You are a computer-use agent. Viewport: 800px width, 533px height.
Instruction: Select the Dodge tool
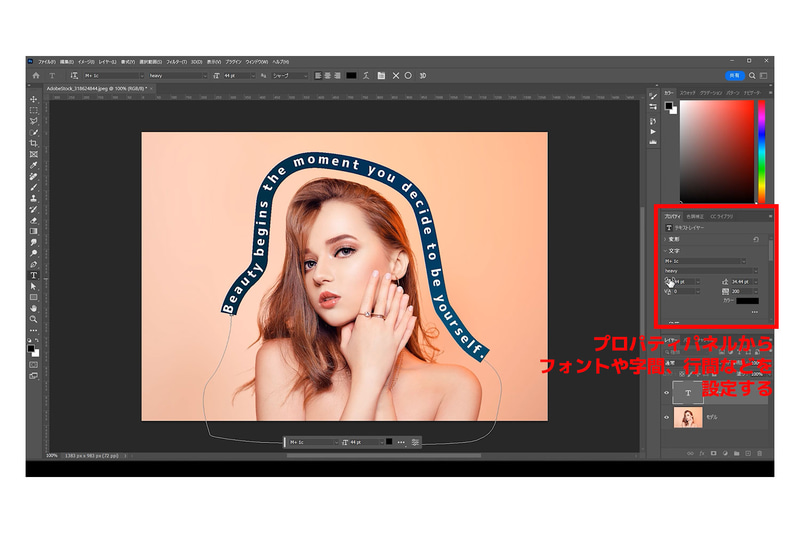tap(34, 253)
